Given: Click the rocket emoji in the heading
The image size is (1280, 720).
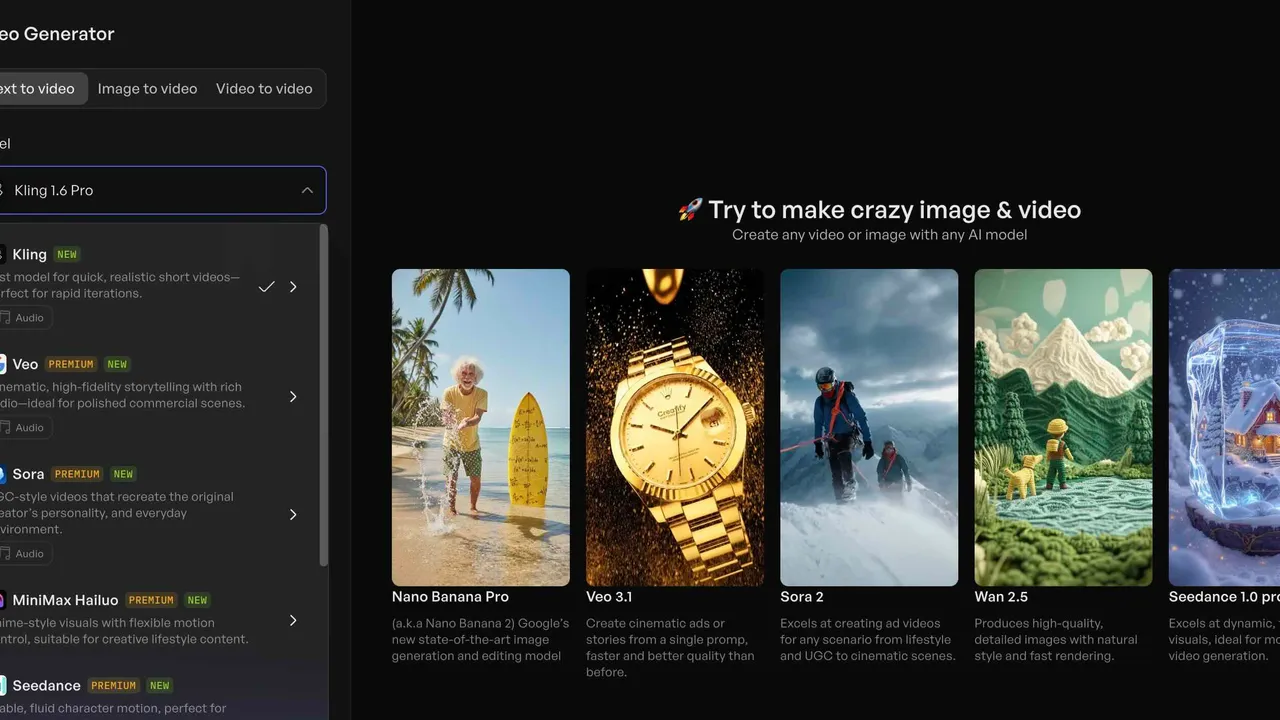Looking at the screenshot, I should 690,210.
